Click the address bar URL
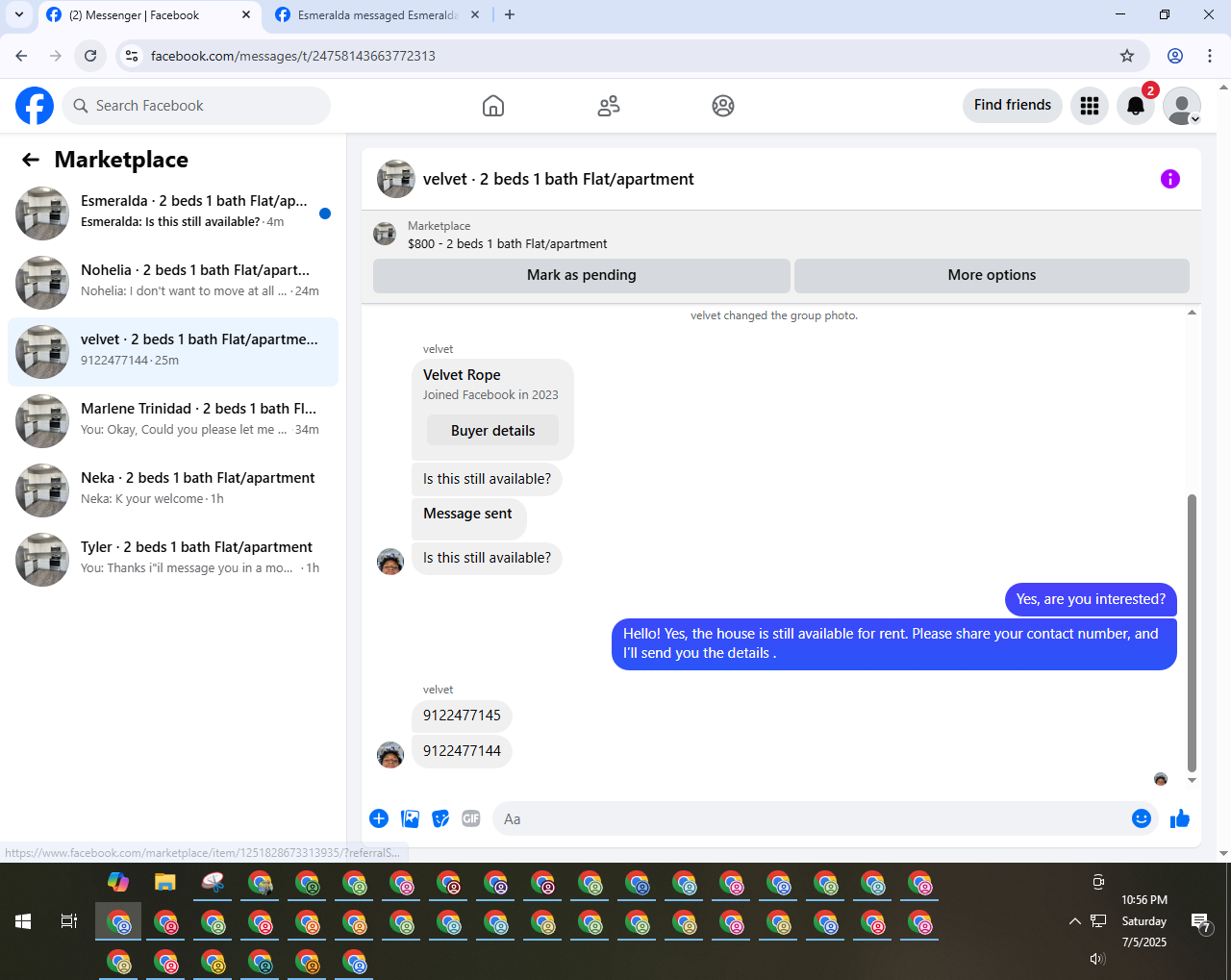The width and height of the screenshot is (1231, 980). [293, 56]
